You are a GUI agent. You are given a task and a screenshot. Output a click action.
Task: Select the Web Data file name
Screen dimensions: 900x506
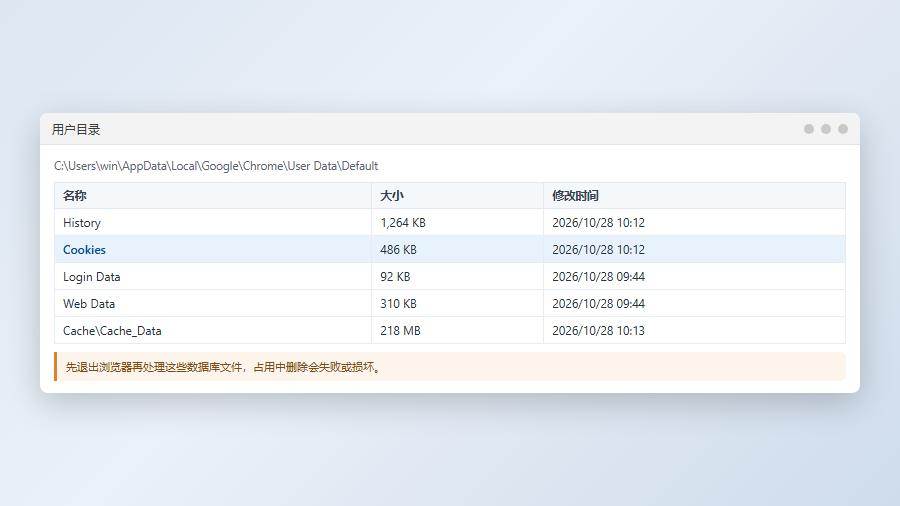[x=89, y=303]
